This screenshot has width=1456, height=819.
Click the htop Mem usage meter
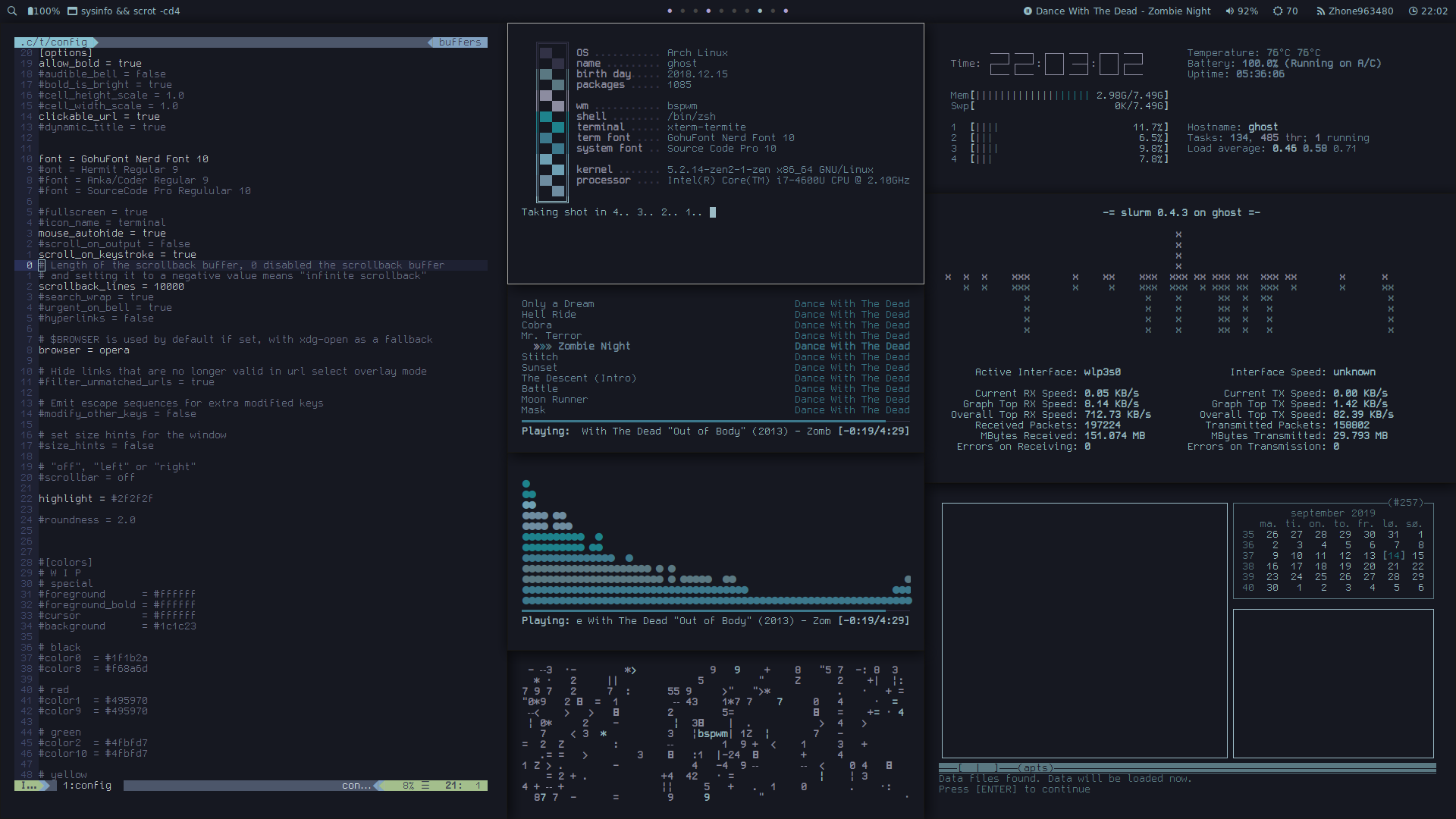tap(1059, 96)
